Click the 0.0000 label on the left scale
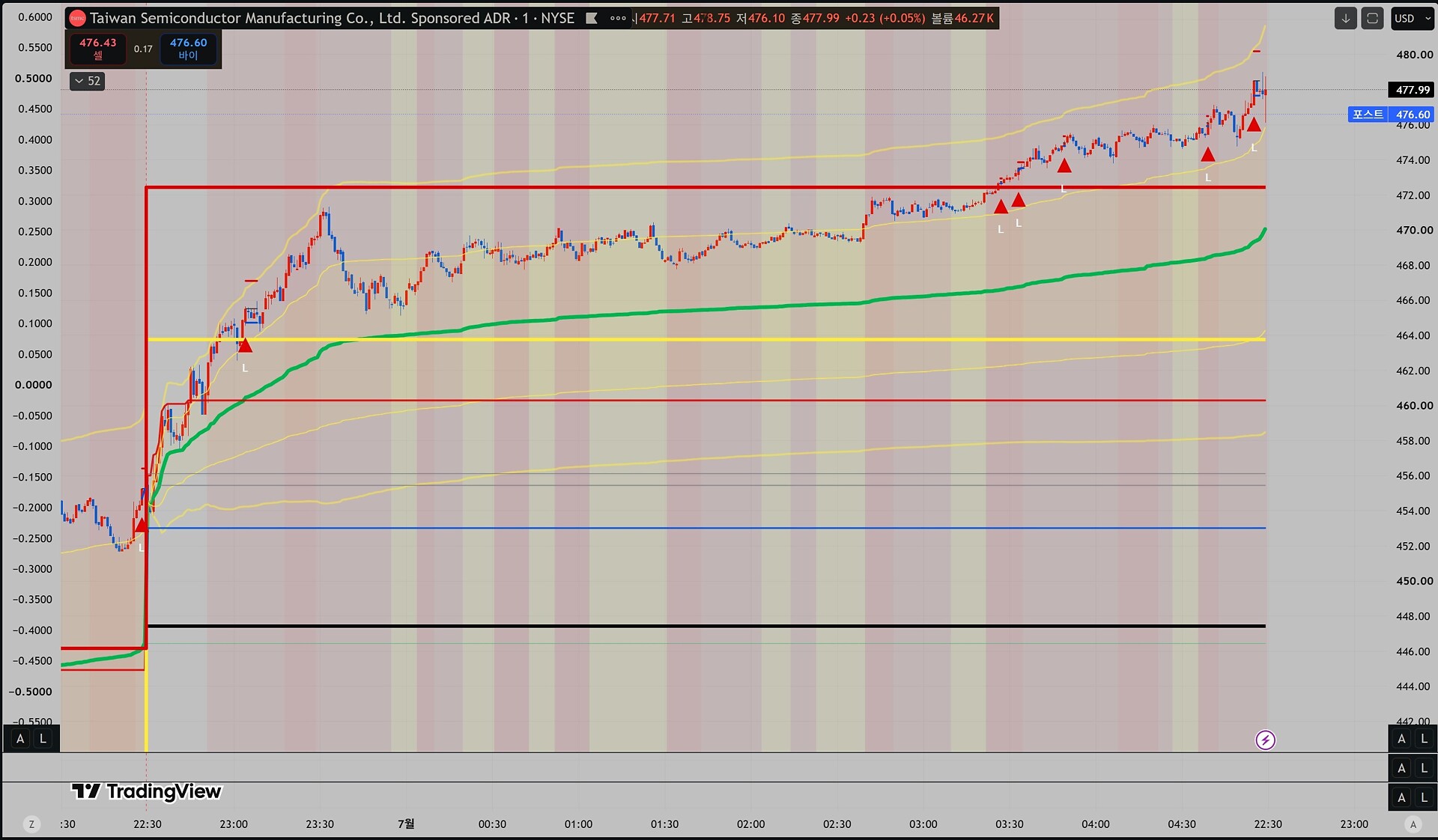Viewport: 1438px width, 840px height. (34, 385)
